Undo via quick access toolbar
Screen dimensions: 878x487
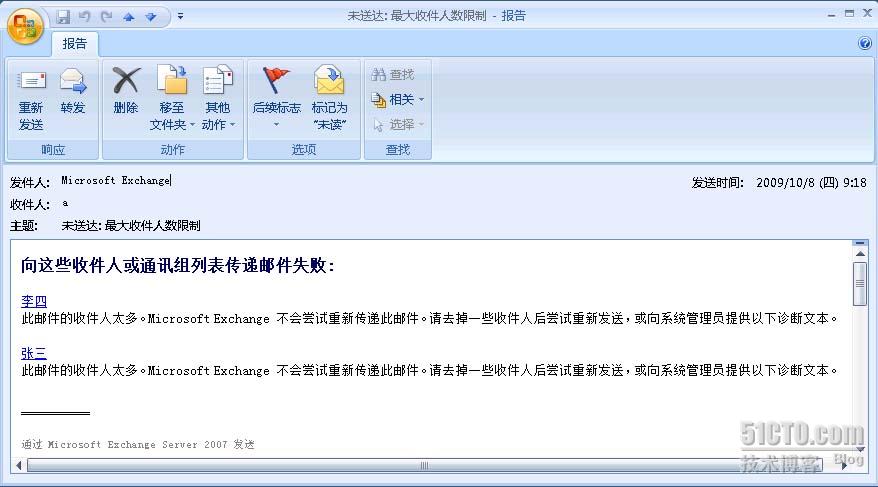point(85,17)
